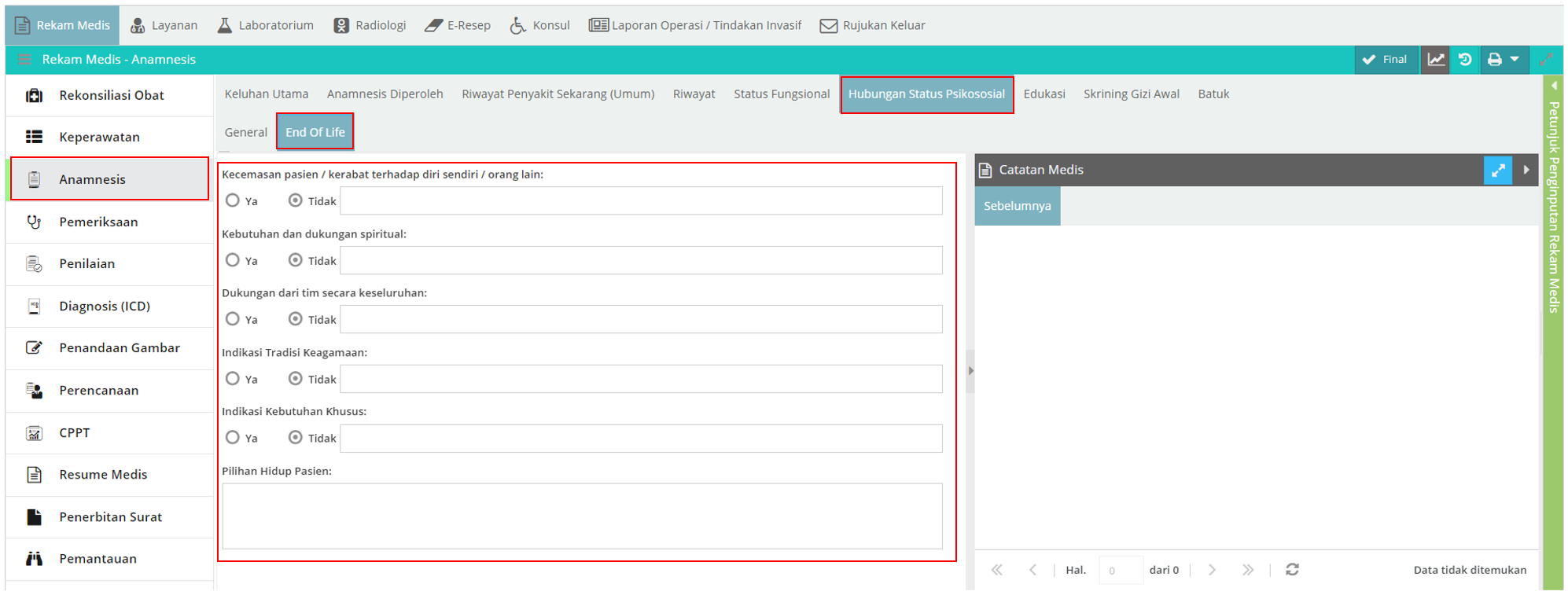This screenshot has width=1568, height=595.
Task: Open the Layanan top tab
Action: coord(164,25)
